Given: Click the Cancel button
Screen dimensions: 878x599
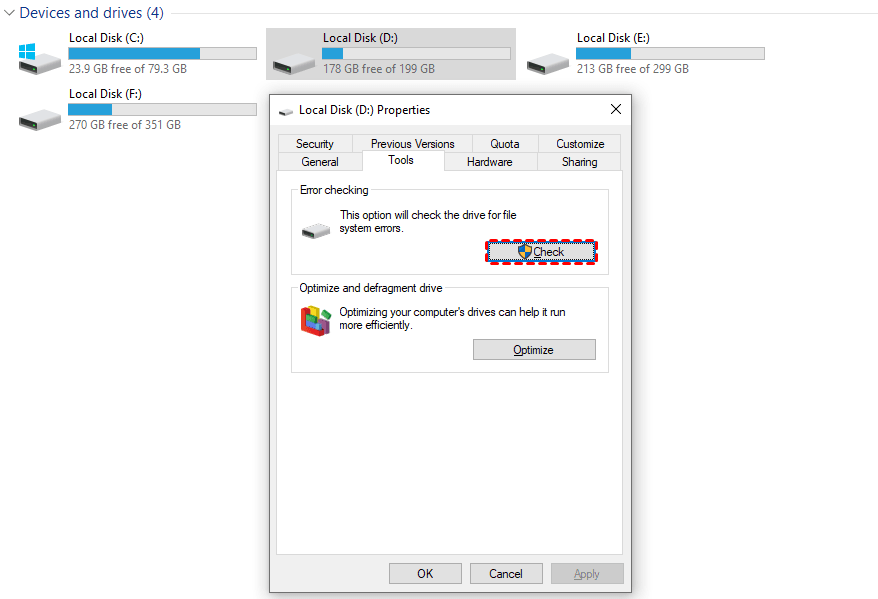Looking at the screenshot, I should (506, 574).
